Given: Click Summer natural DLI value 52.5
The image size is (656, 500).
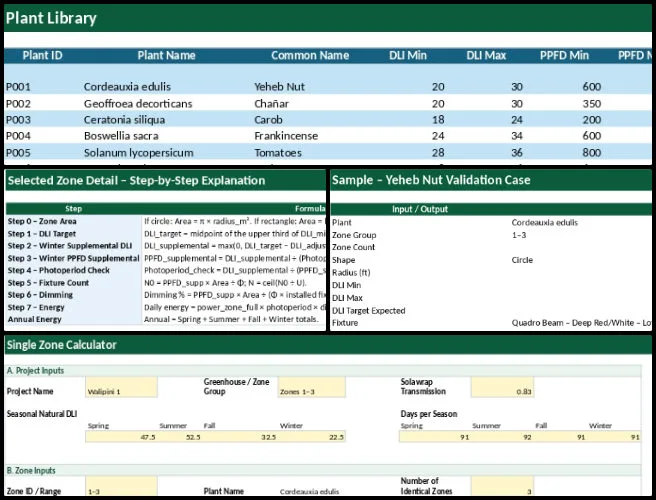Looking at the screenshot, I should coord(193,437).
